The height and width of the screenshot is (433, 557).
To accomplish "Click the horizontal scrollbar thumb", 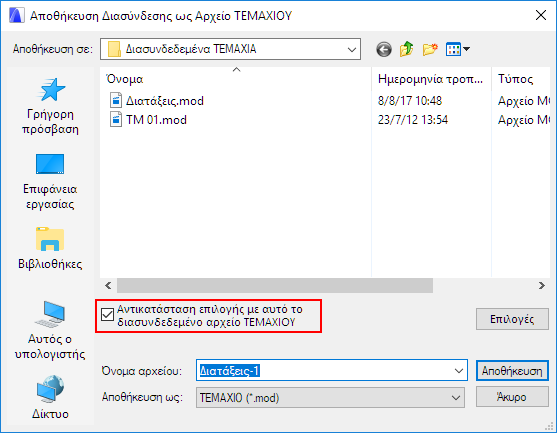I will pos(275,286).
